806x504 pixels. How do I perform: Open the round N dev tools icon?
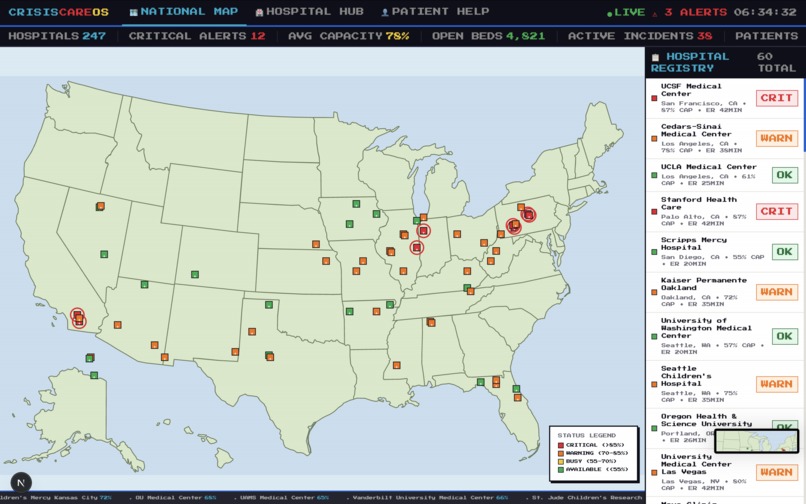pyautogui.click(x=21, y=482)
